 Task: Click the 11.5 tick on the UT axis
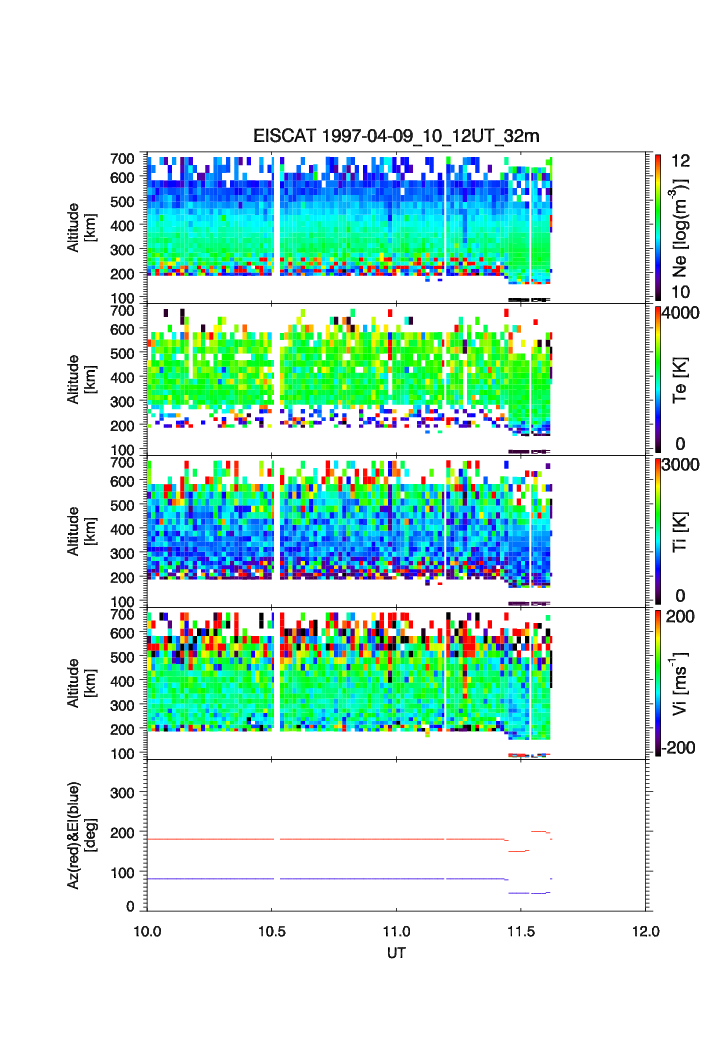pos(523,931)
